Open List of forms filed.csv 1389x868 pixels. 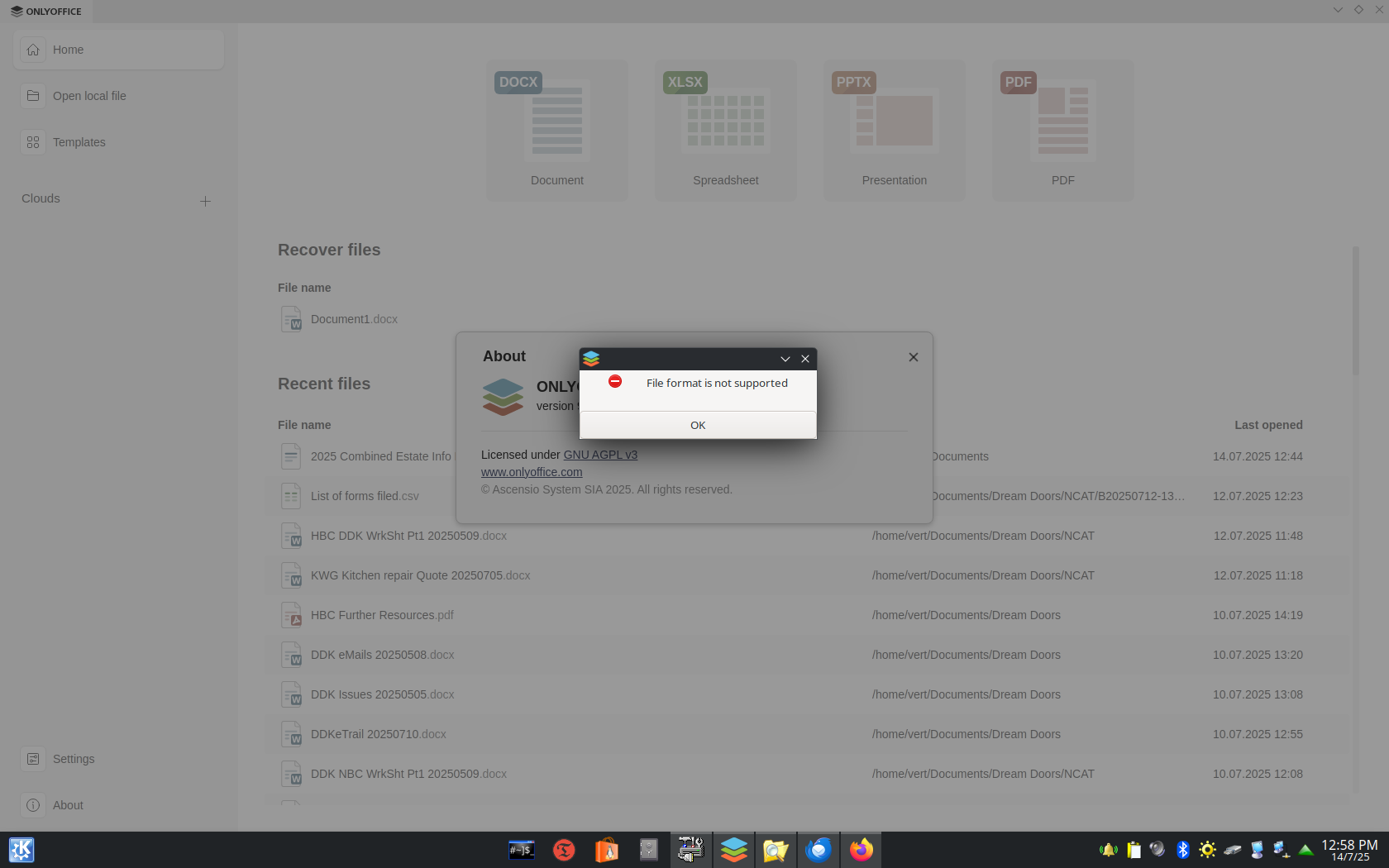click(365, 496)
